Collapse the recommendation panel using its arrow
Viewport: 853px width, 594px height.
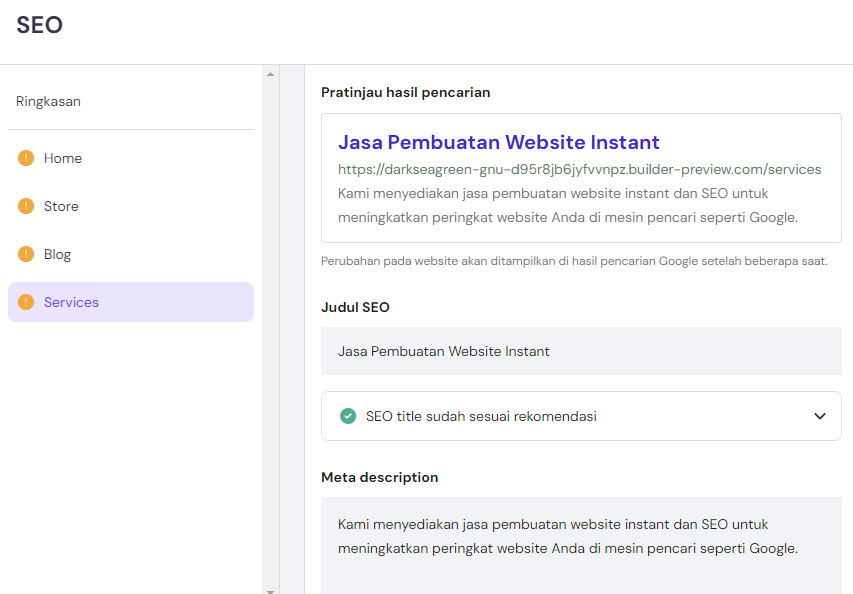[x=820, y=416]
